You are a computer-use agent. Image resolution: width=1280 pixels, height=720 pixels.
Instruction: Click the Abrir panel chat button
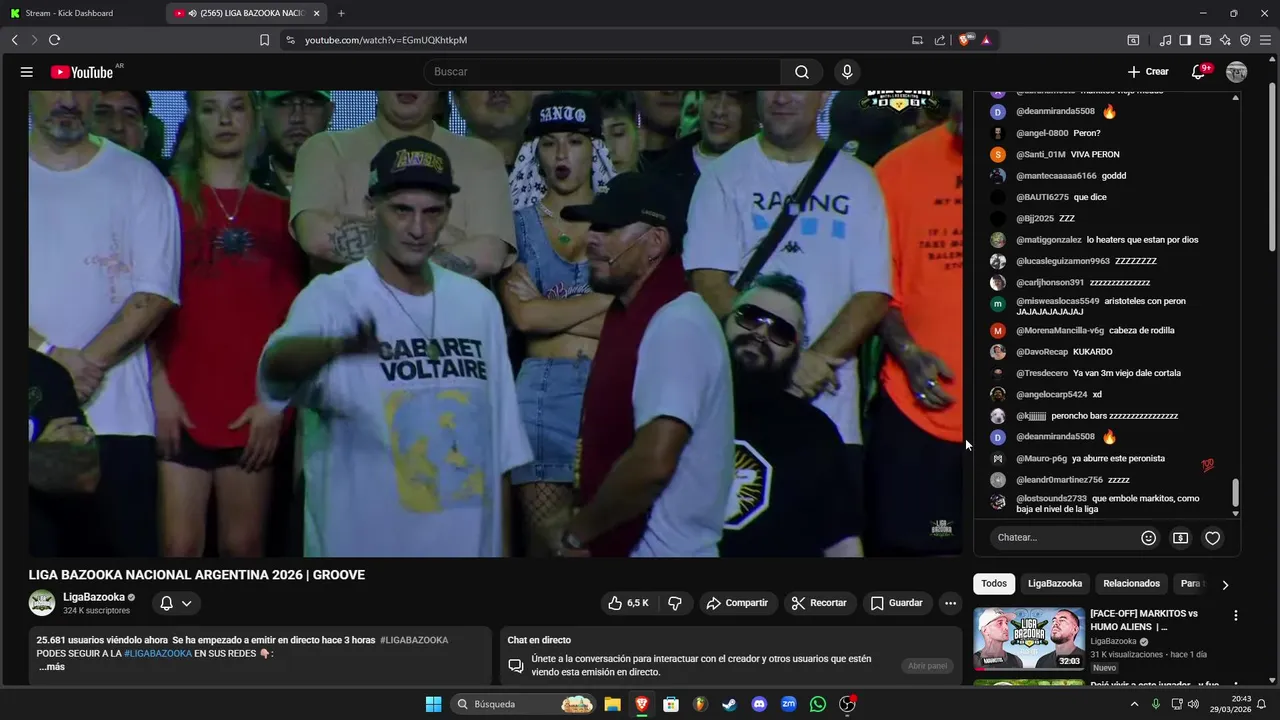(927, 666)
